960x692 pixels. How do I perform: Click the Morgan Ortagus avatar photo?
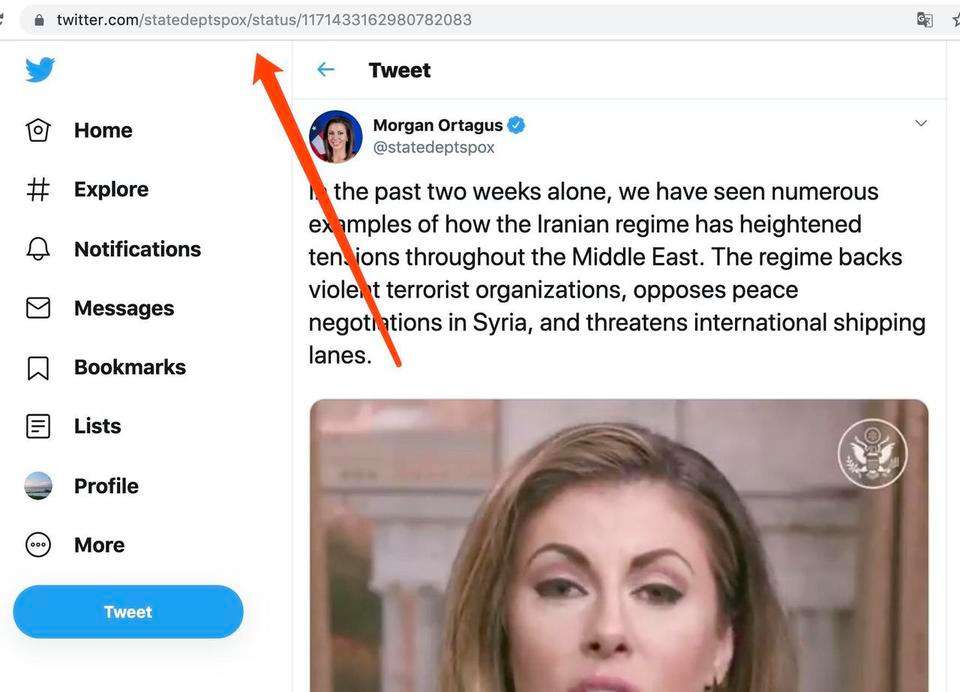click(x=336, y=137)
